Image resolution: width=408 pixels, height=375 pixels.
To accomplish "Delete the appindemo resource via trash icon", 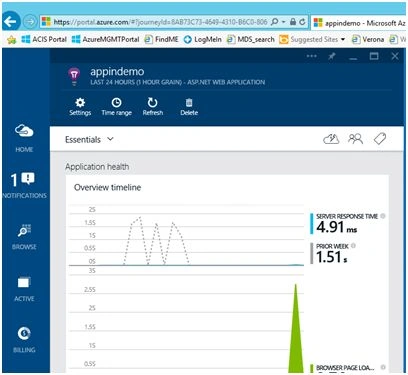I will click(189, 107).
